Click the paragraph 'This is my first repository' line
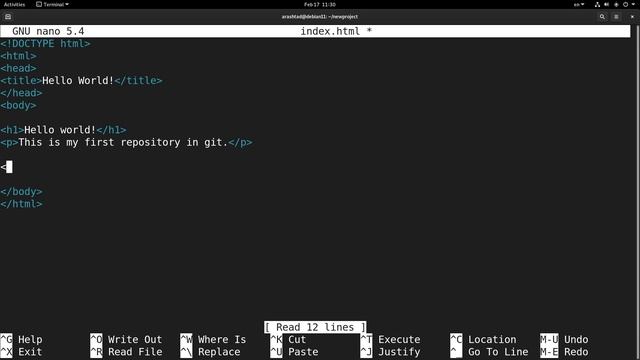Screen dimensions: 640x360 (126, 142)
